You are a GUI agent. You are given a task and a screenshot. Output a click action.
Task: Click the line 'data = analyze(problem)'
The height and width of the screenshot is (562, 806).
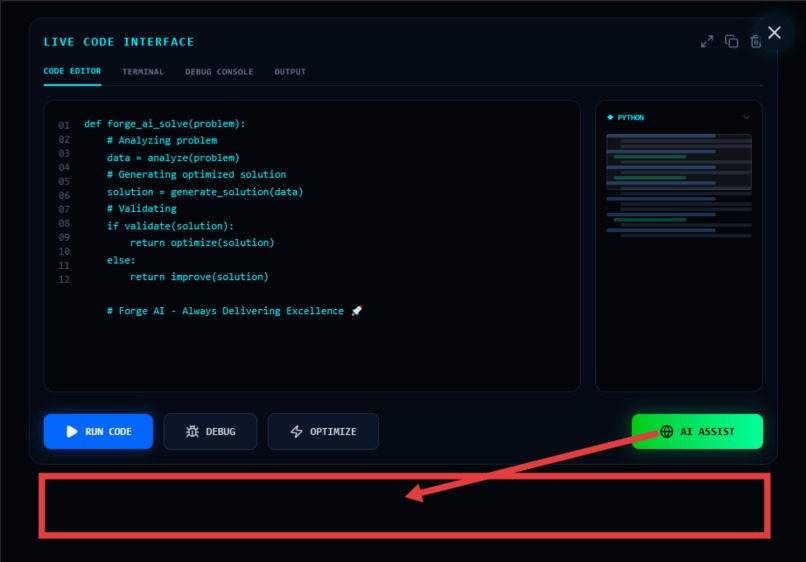pyautogui.click(x=173, y=158)
